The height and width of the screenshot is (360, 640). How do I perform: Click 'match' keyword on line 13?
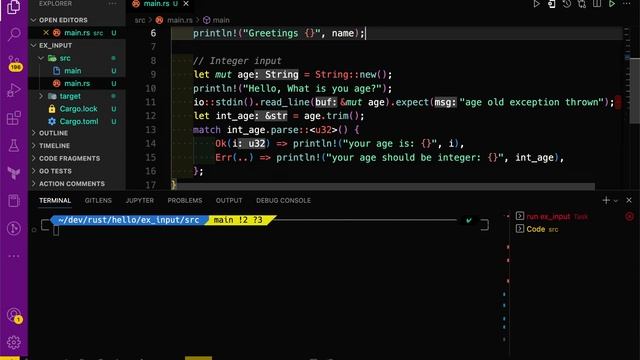tap(207, 130)
